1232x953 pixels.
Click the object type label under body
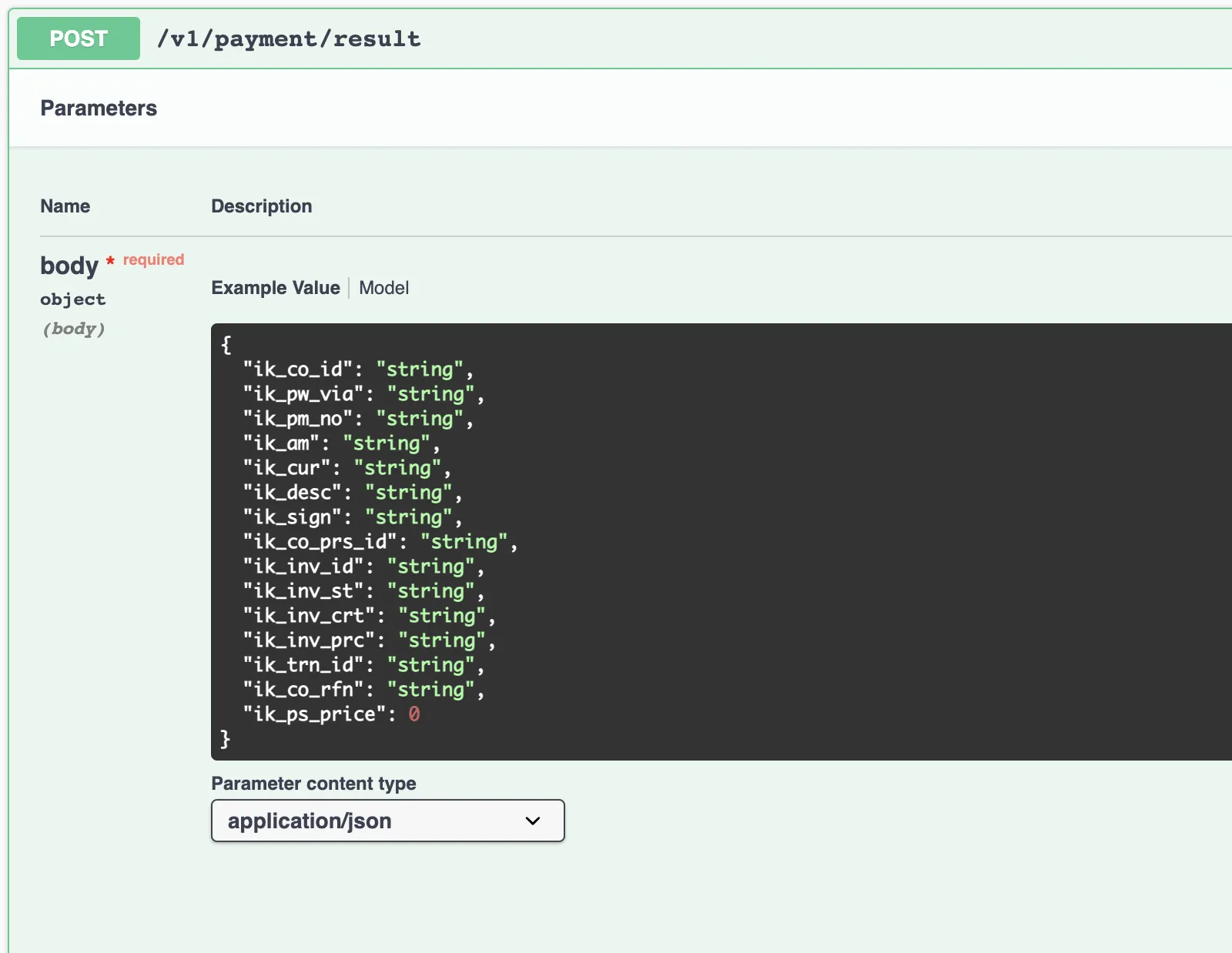(x=73, y=299)
